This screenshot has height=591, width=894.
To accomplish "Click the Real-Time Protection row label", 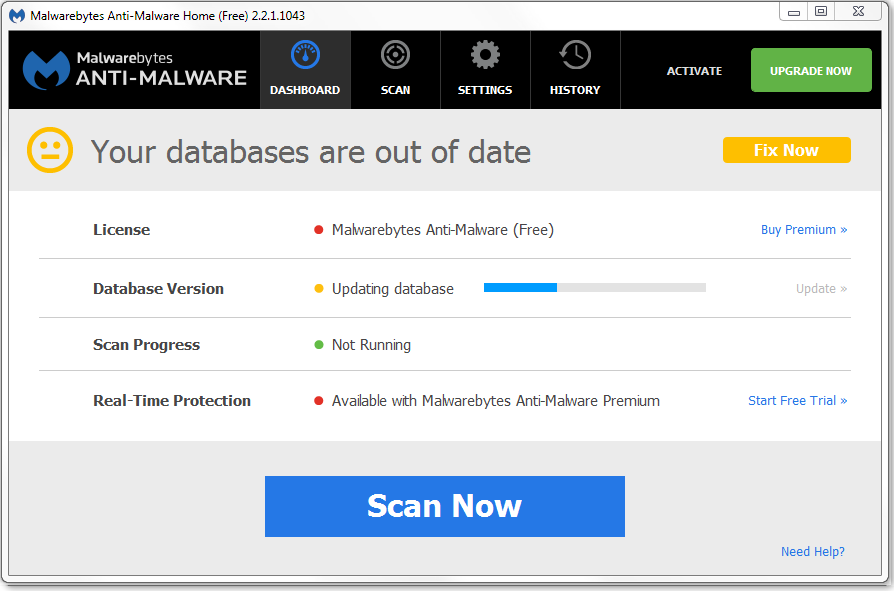I will coord(172,401).
